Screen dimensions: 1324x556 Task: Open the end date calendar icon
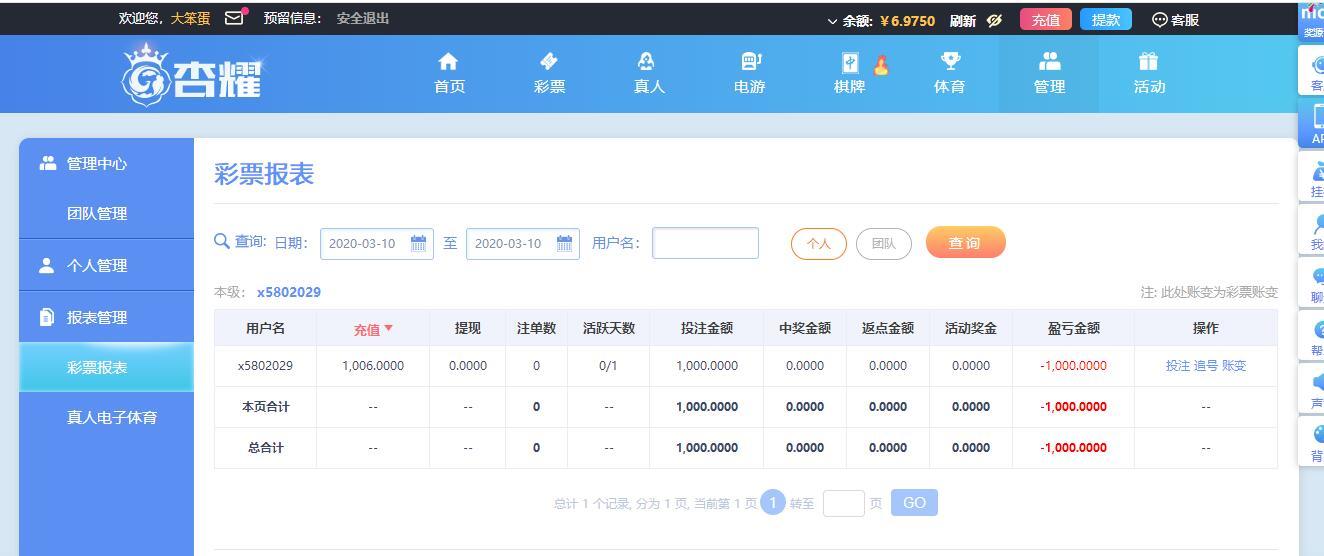click(x=565, y=243)
